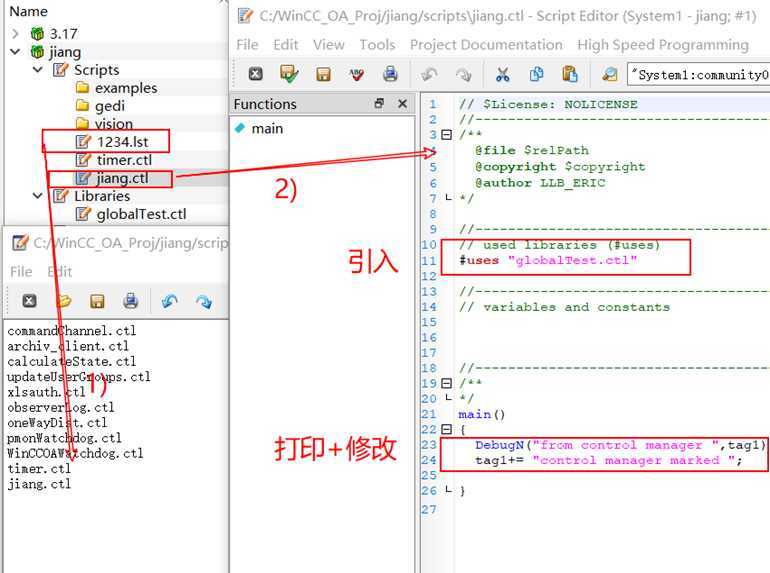Click the DebugN code line 23
770x573 pixels.
tap(620, 445)
